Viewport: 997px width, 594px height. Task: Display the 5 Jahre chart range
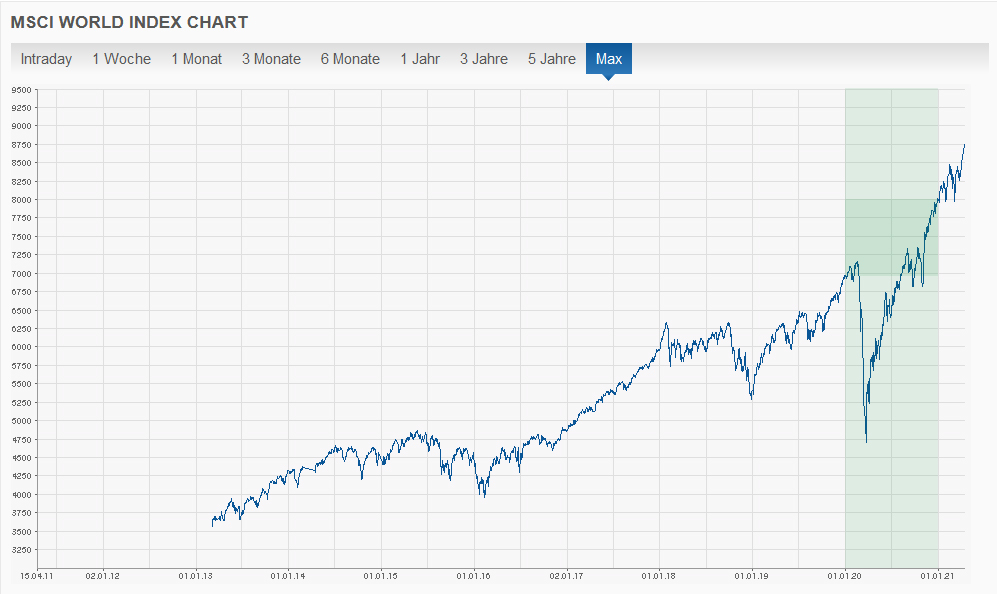(x=552, y=59)
